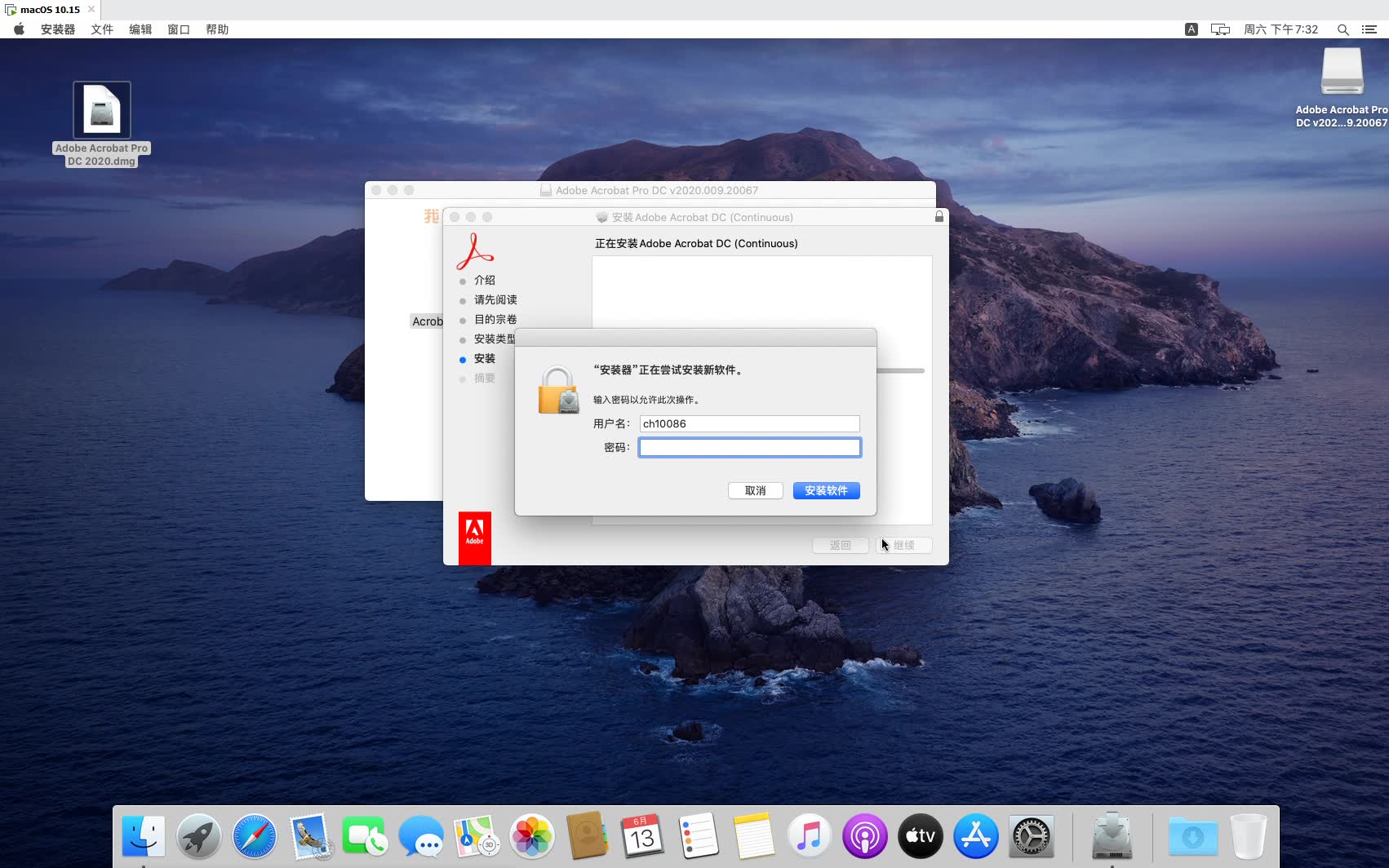
Task: Open Safari browser in the Dock
Action: (x=255, y=836)
